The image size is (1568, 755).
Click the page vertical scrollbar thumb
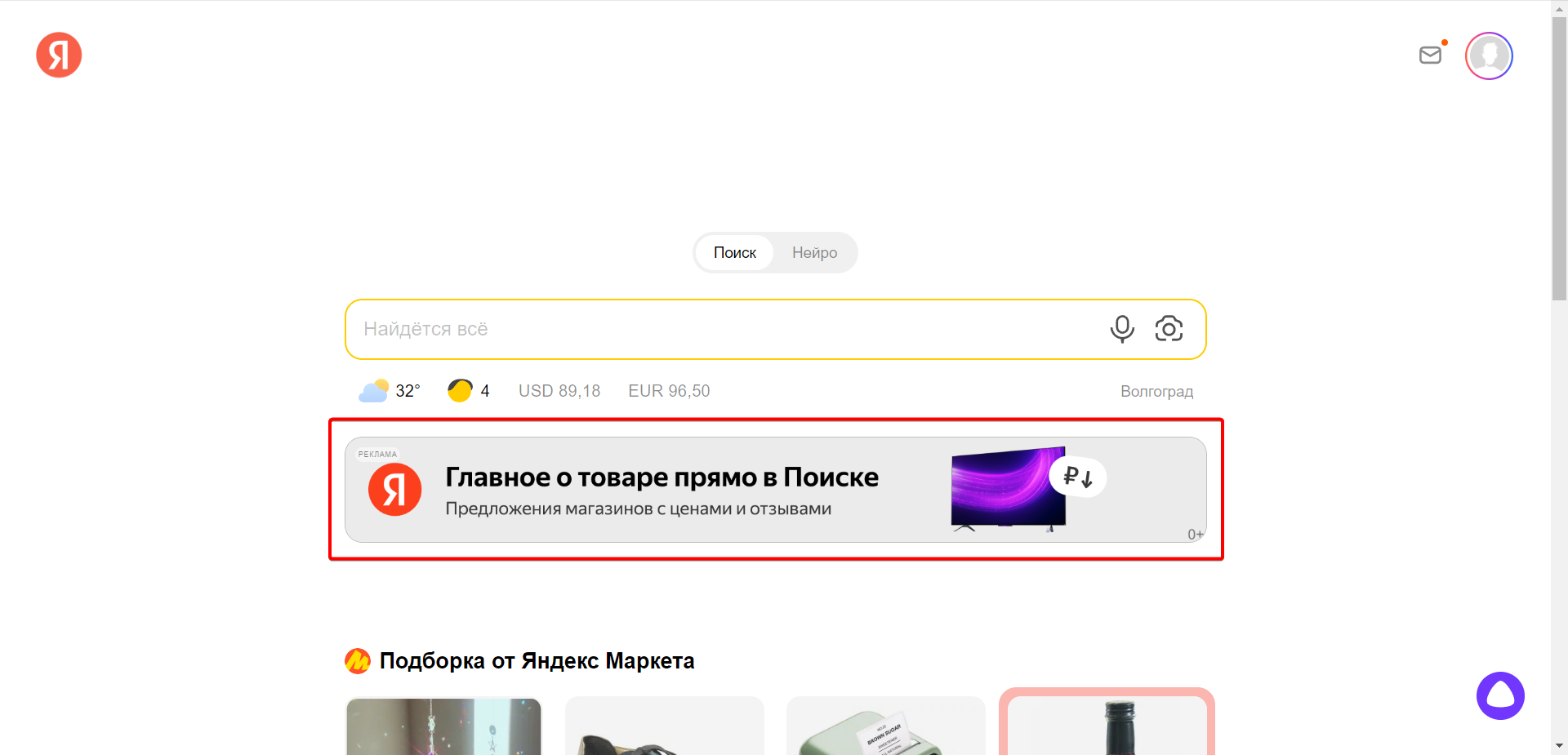pos(1559,158)
